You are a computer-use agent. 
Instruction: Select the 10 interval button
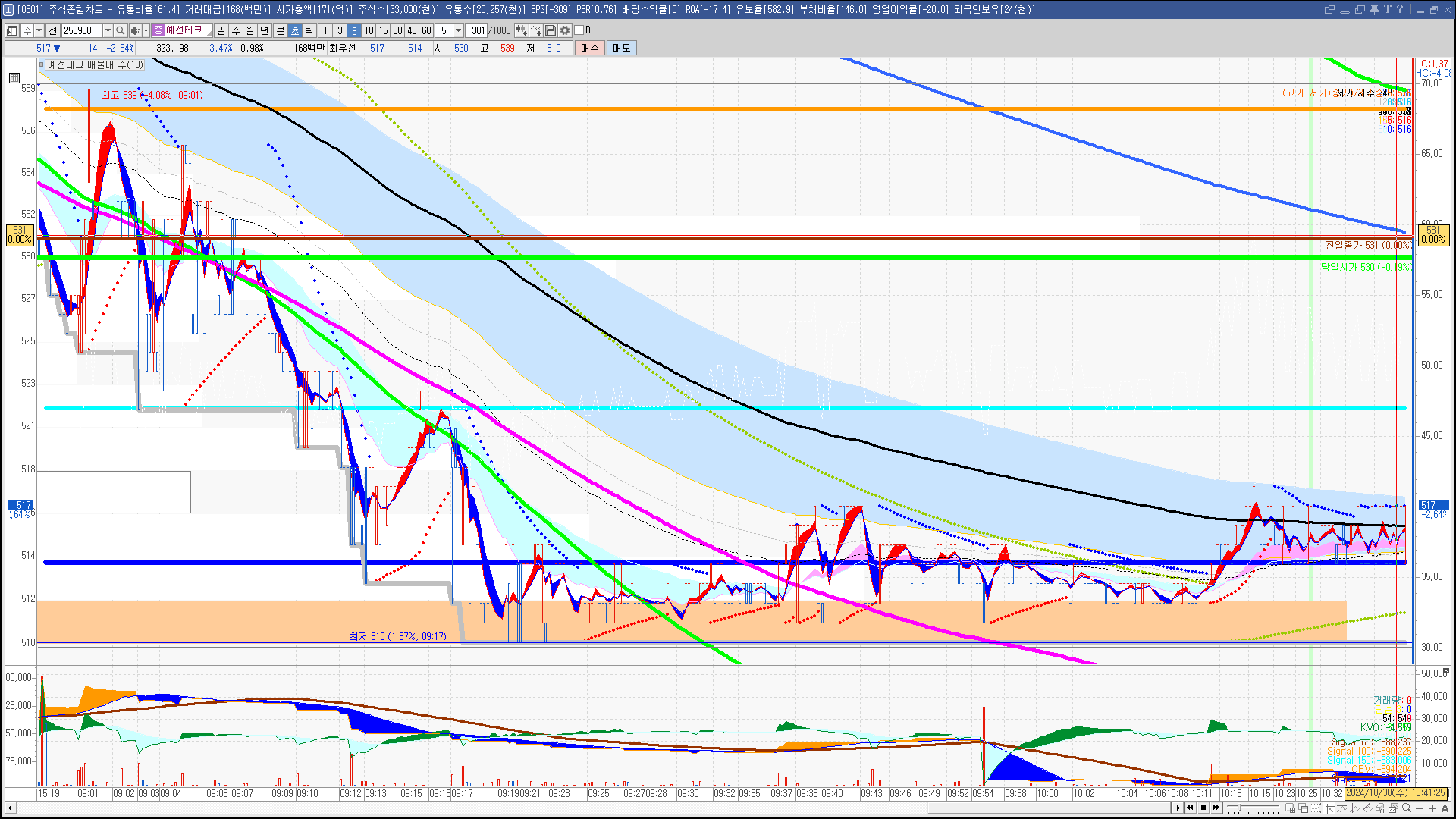[x=369, y=30]
